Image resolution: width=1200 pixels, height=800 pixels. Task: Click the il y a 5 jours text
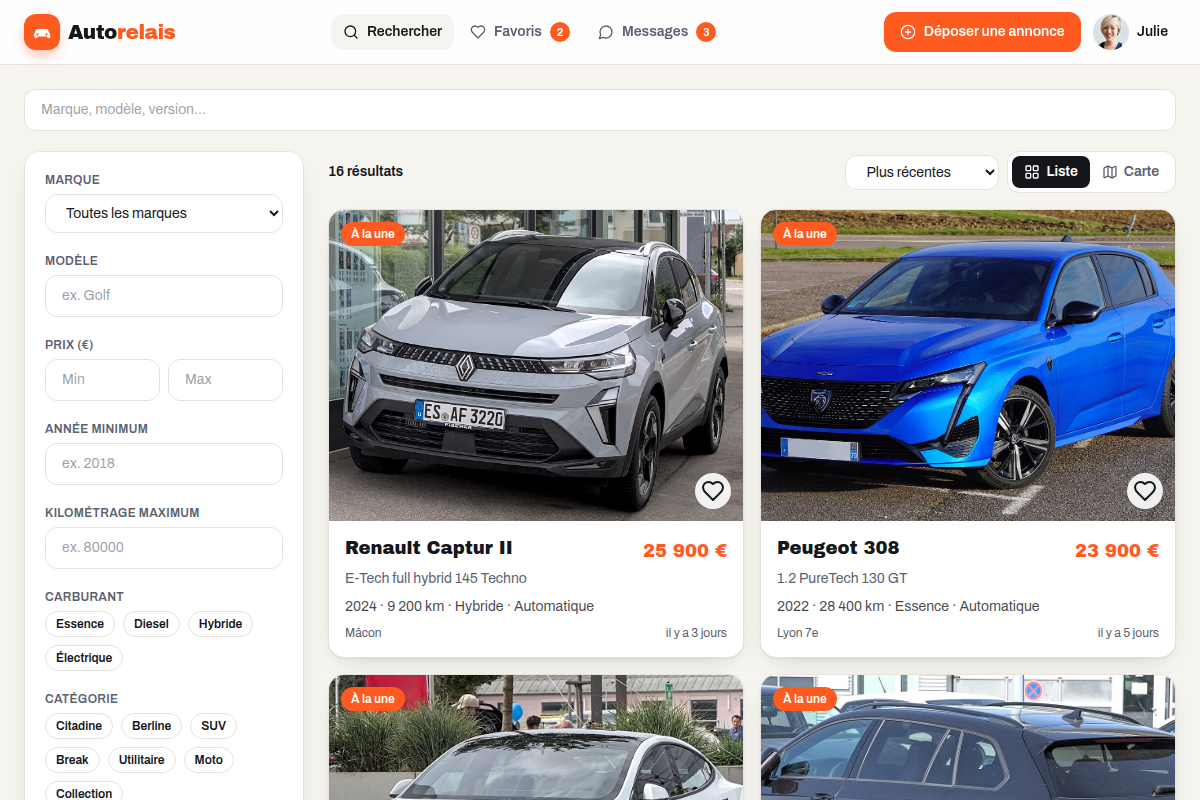point(1128,633)
